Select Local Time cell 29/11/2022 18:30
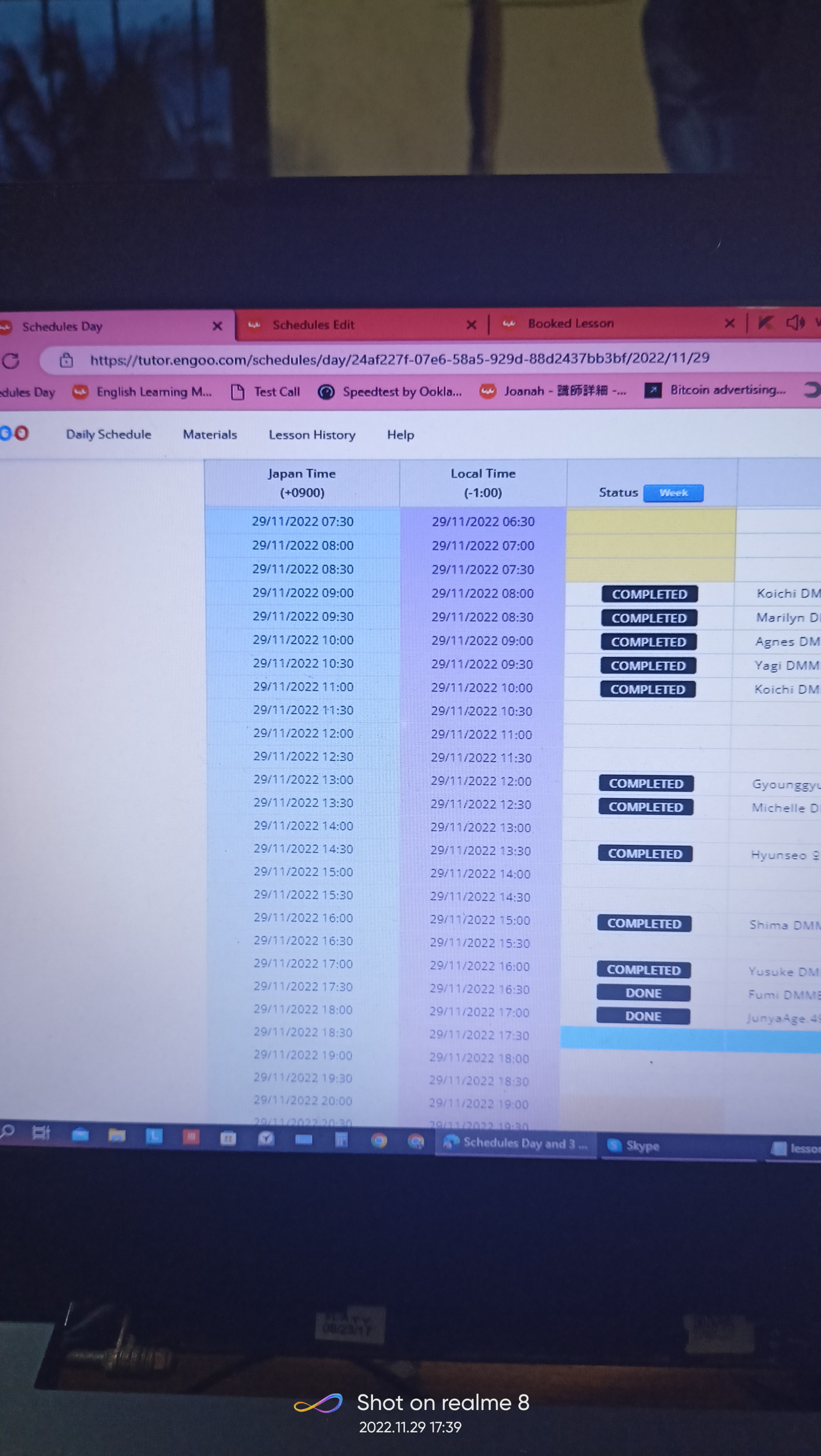The image size is (821, 1456). pos(479,1081)
